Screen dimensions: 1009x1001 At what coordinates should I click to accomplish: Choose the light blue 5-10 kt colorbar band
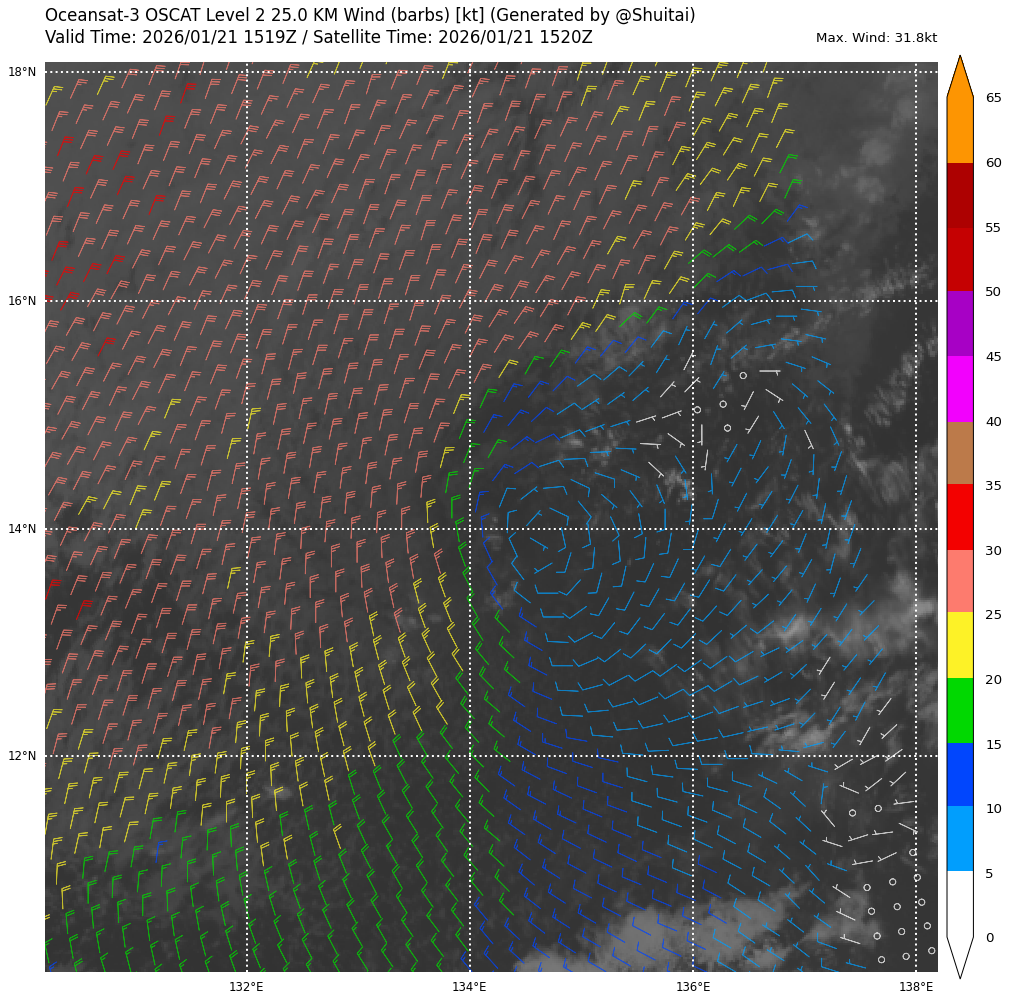[959, 839]
